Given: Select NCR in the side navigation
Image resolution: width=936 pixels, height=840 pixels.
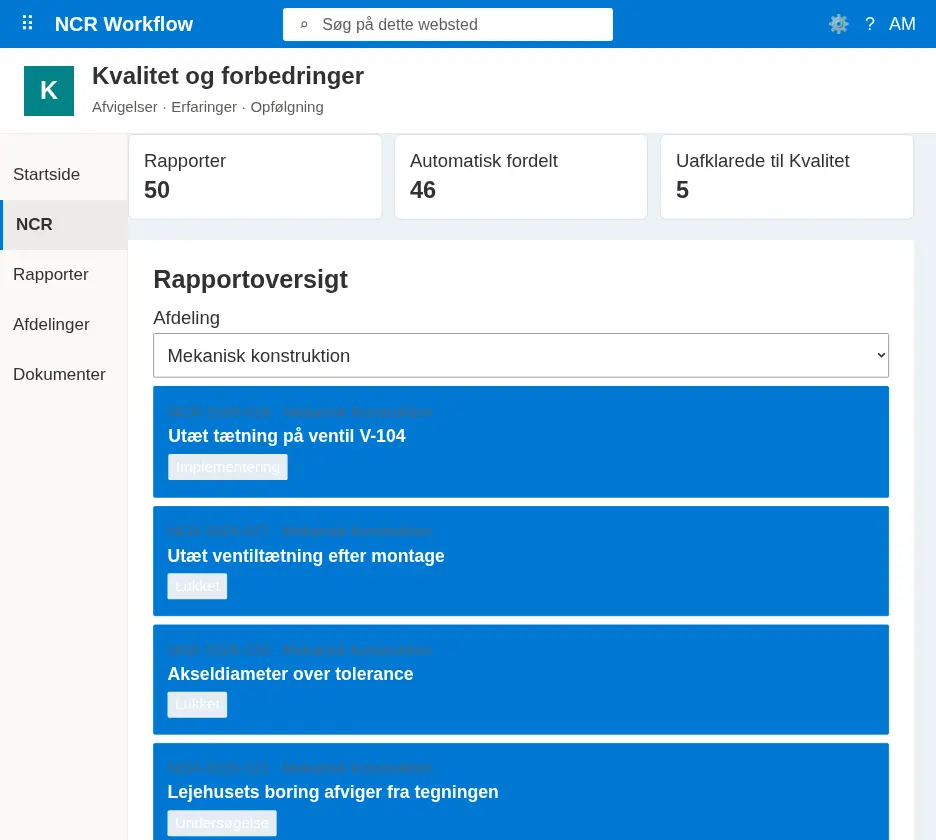Looking at the screenshot, I should (64, 224).
